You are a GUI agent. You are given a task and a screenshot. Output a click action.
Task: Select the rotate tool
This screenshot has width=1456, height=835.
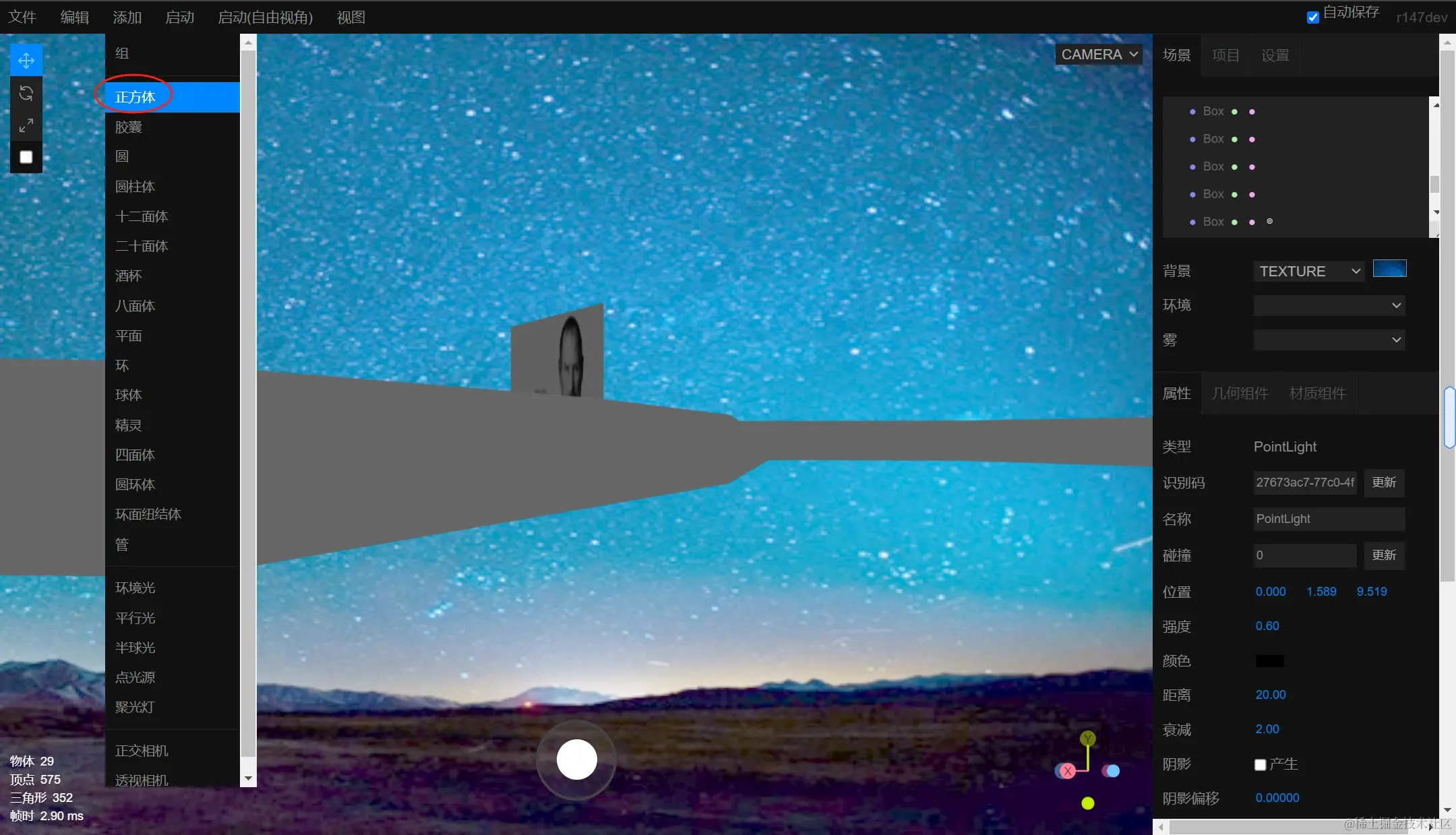coord(26,93)
